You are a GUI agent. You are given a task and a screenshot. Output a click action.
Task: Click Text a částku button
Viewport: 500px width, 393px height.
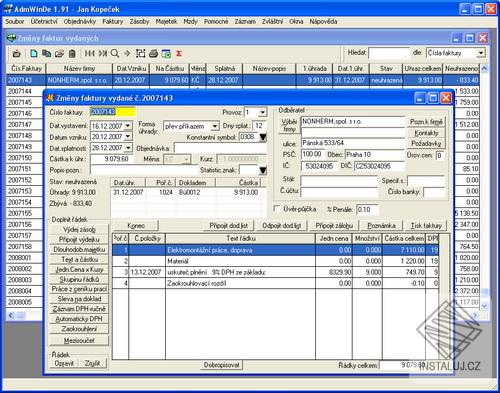pos(79,259)
